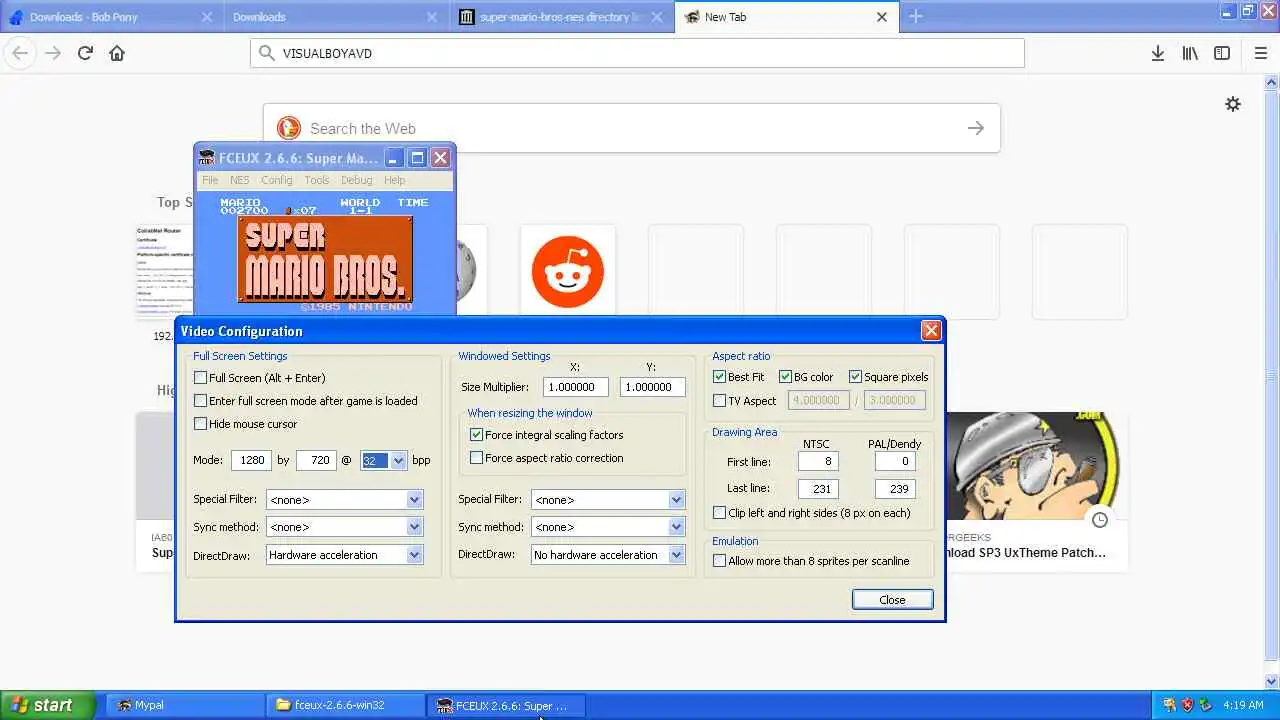Open the Debug menu in FCEUX

point(357,180)
